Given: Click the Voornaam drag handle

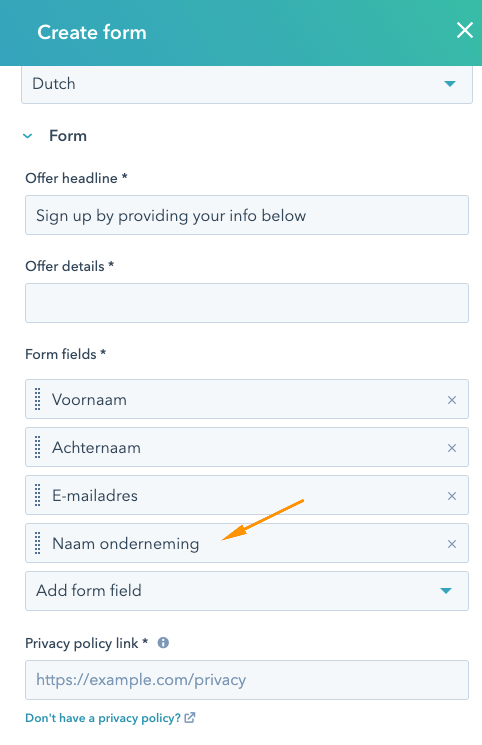Looking at the screenshot, I should click(x=38, y=399).
